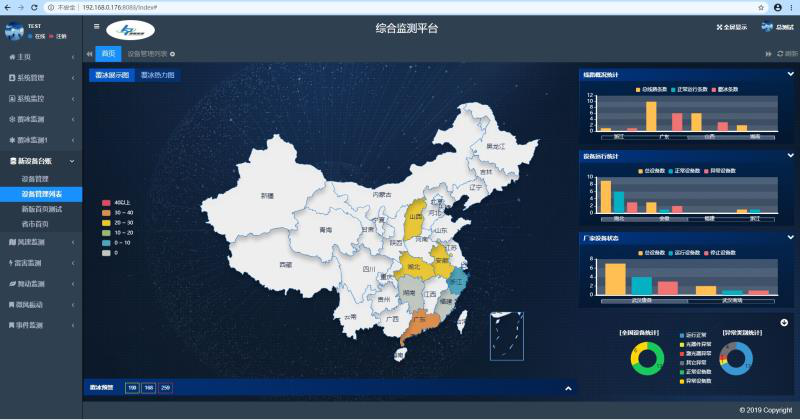Toggle the 正常设备数 legend in 设备运行统计 chart
Screen dimensions: 800x420
tap(687, 171)
